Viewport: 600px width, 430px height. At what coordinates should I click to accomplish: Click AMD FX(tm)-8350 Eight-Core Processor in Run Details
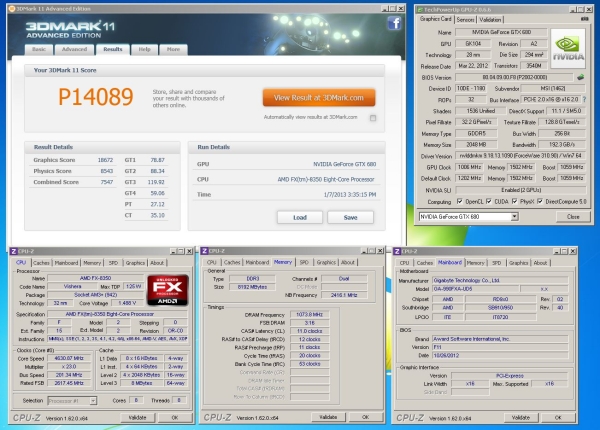click(326, 179)
